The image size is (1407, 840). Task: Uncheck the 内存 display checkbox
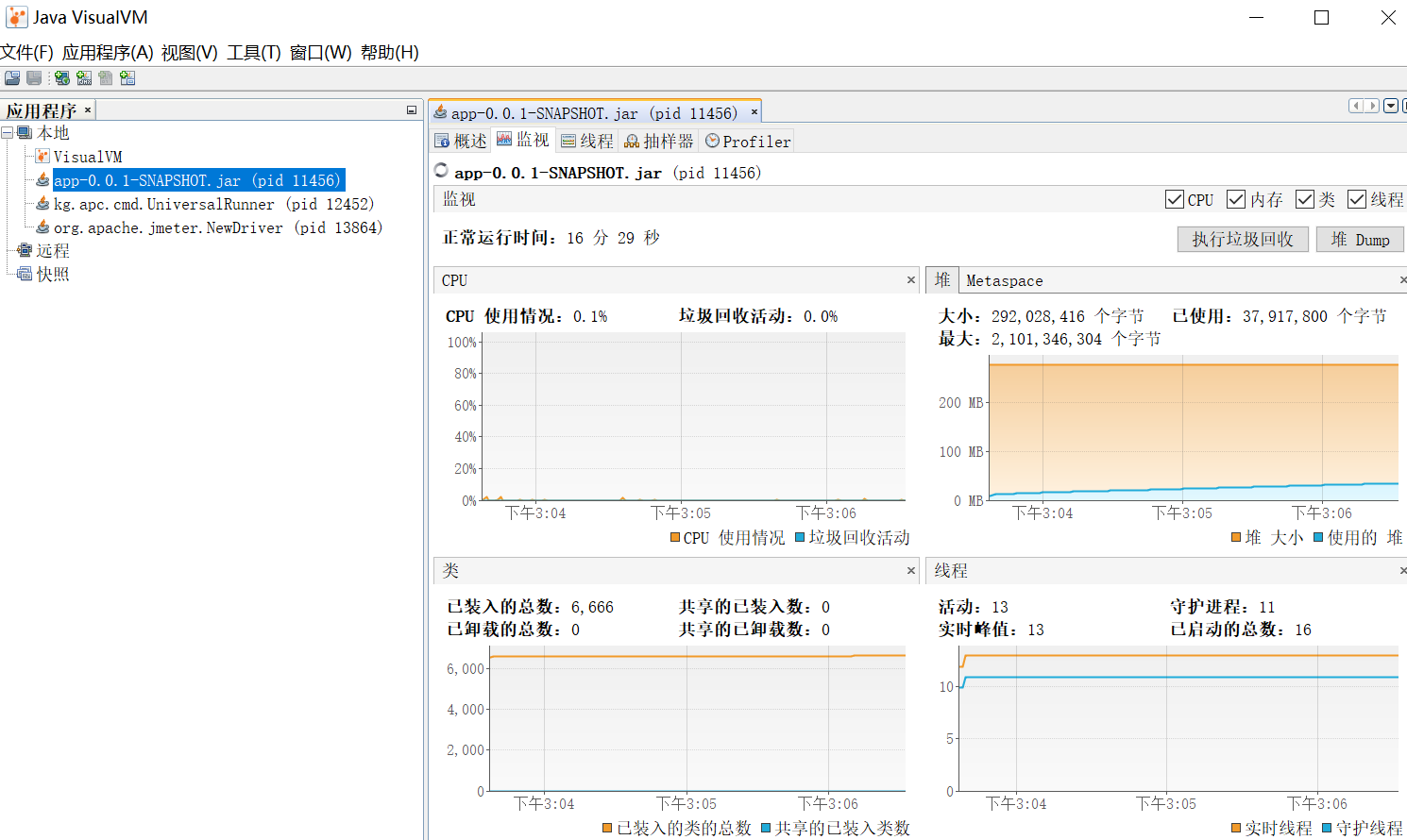[x=1236, y=199]
